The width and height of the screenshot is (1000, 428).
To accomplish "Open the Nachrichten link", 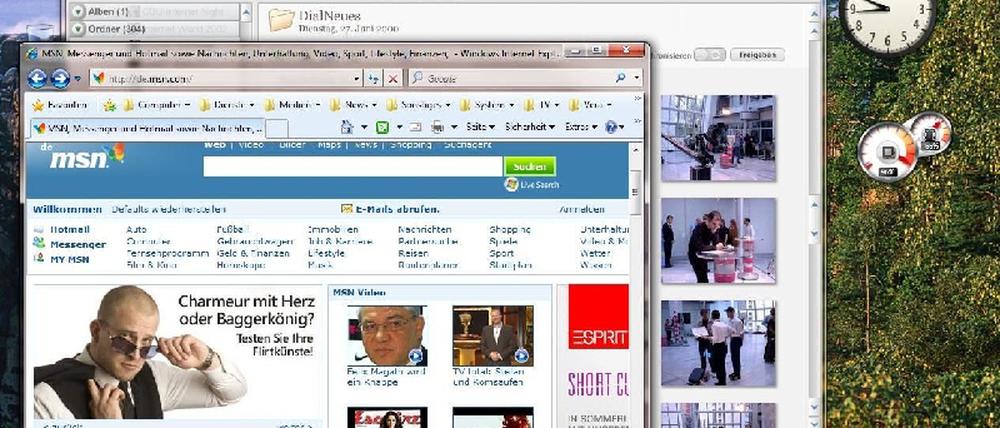I will click(x=425, y=229).
